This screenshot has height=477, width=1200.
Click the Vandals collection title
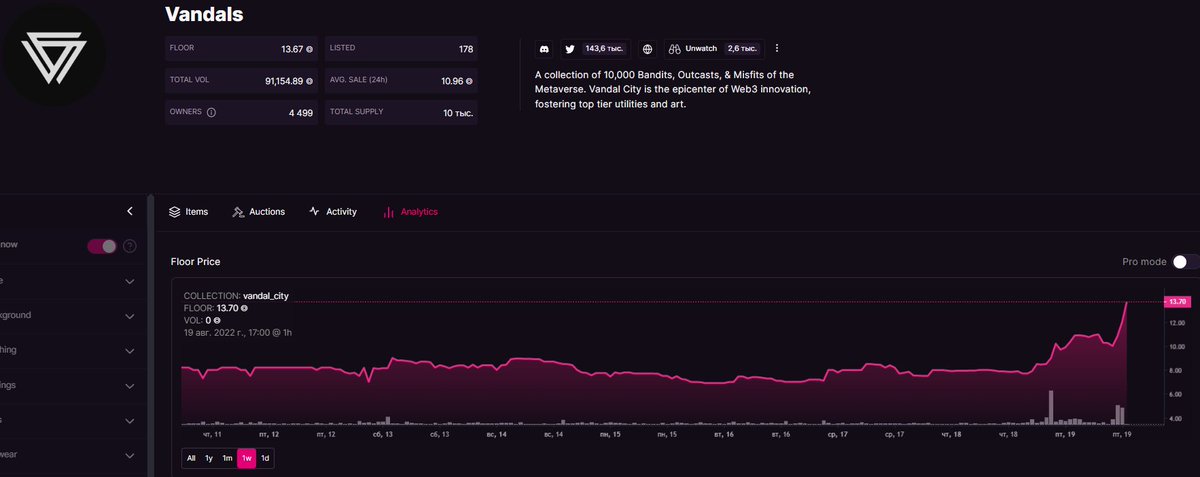[x=203, y=14]
